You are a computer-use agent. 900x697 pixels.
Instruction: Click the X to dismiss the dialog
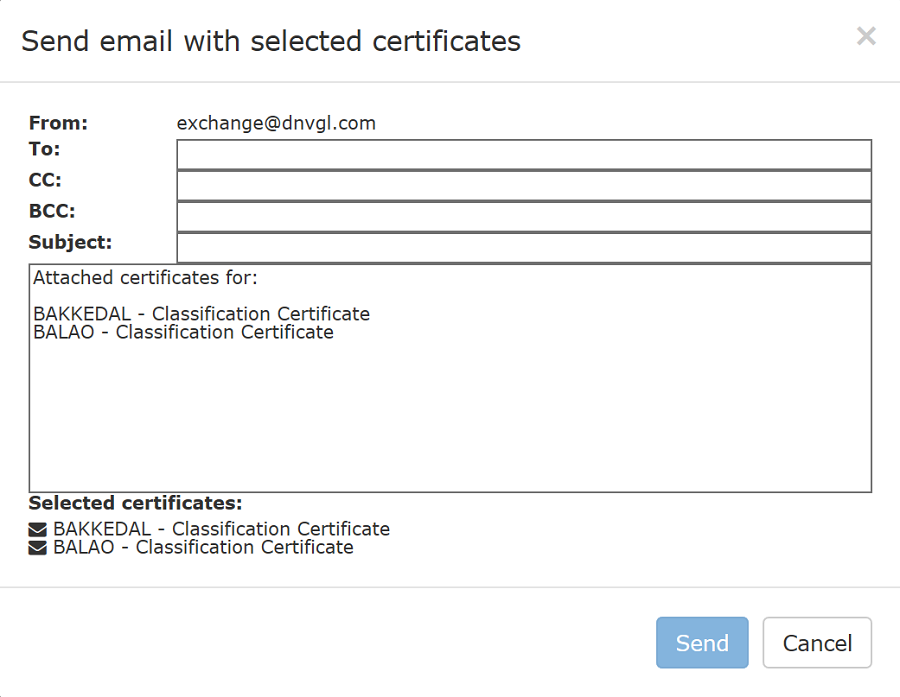click(866, 36)
